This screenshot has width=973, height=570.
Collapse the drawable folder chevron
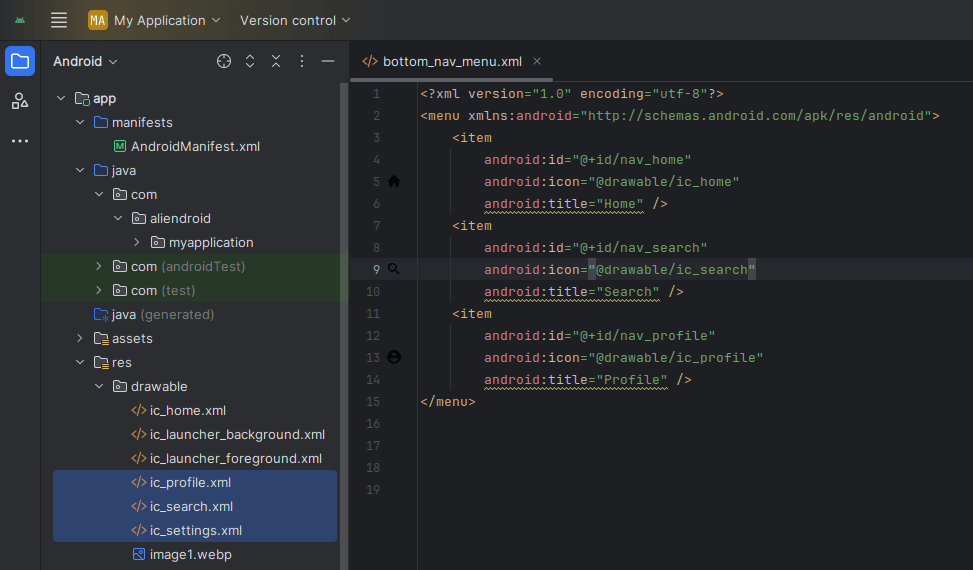point(99,386)
